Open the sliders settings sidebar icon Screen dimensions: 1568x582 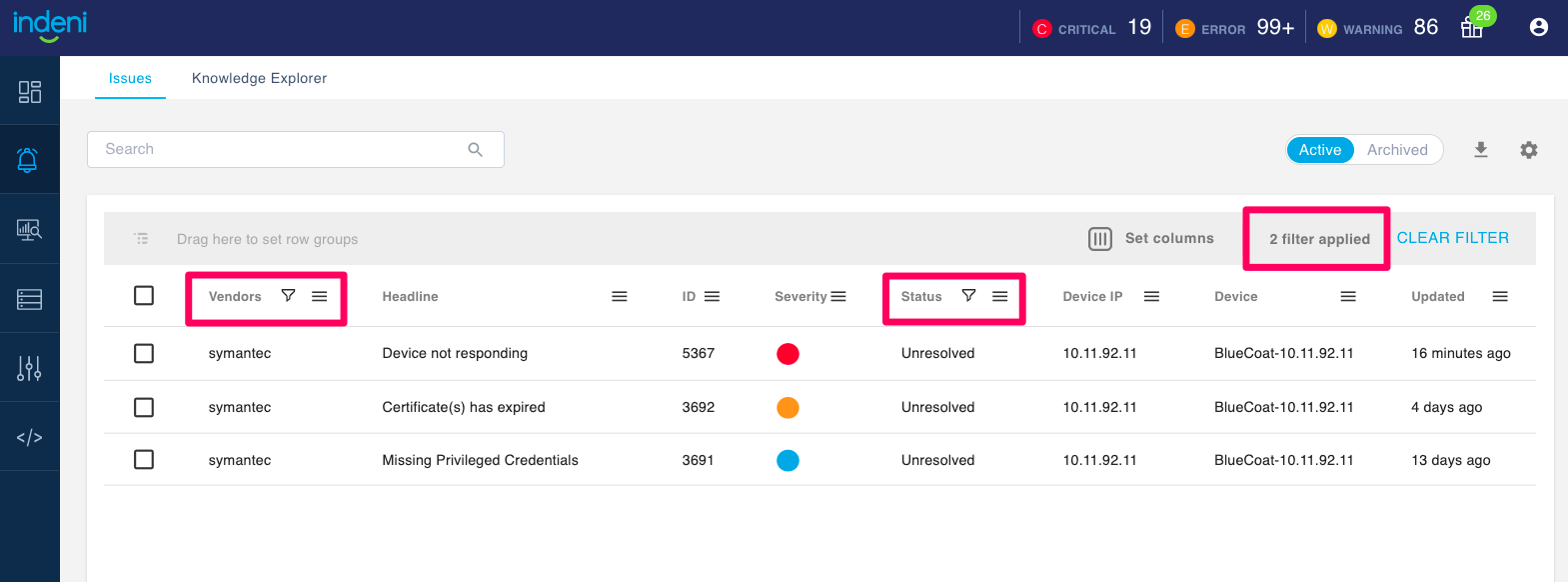tap(29, 368)
